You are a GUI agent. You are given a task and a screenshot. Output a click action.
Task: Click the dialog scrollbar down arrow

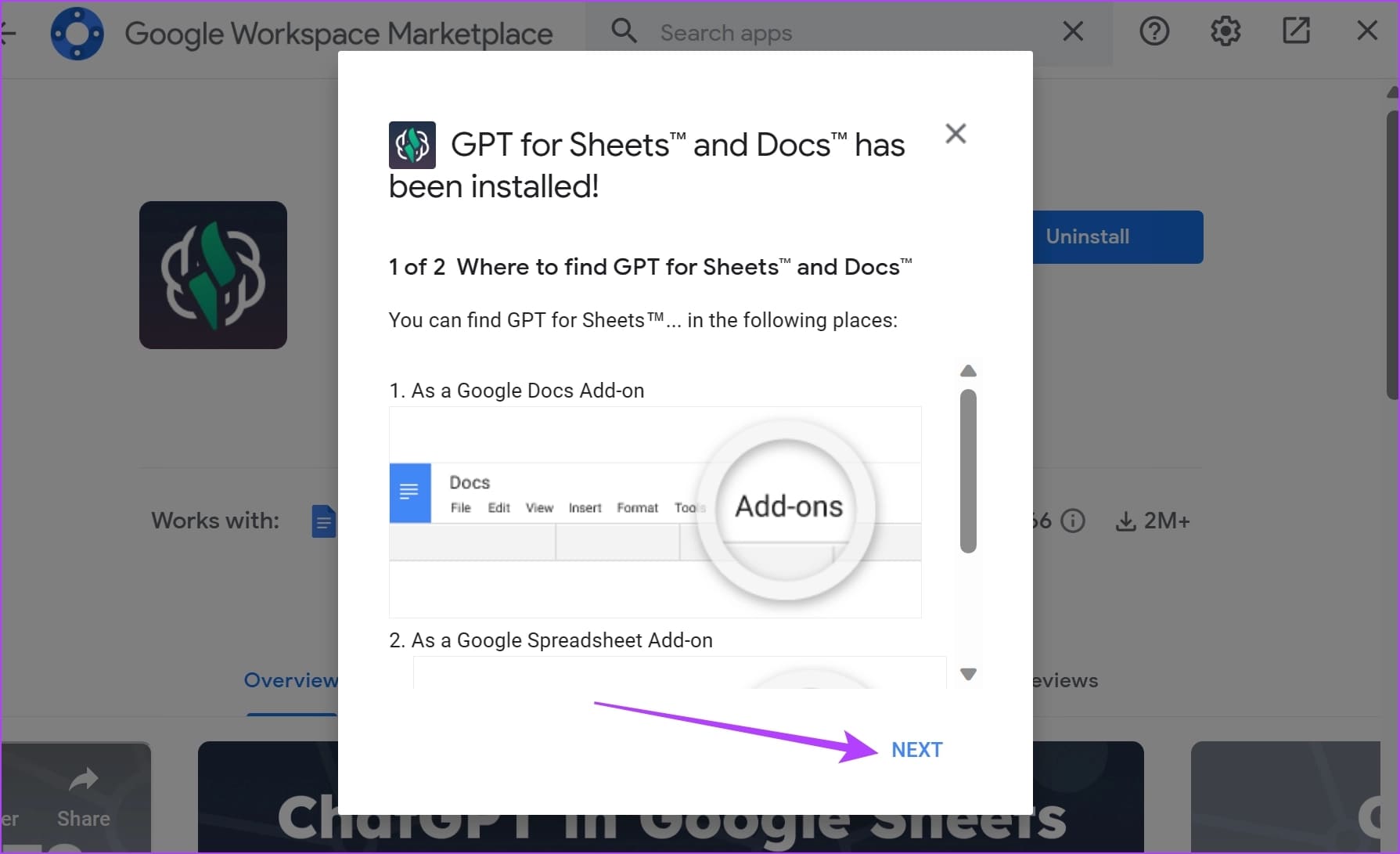pos(968,674)
